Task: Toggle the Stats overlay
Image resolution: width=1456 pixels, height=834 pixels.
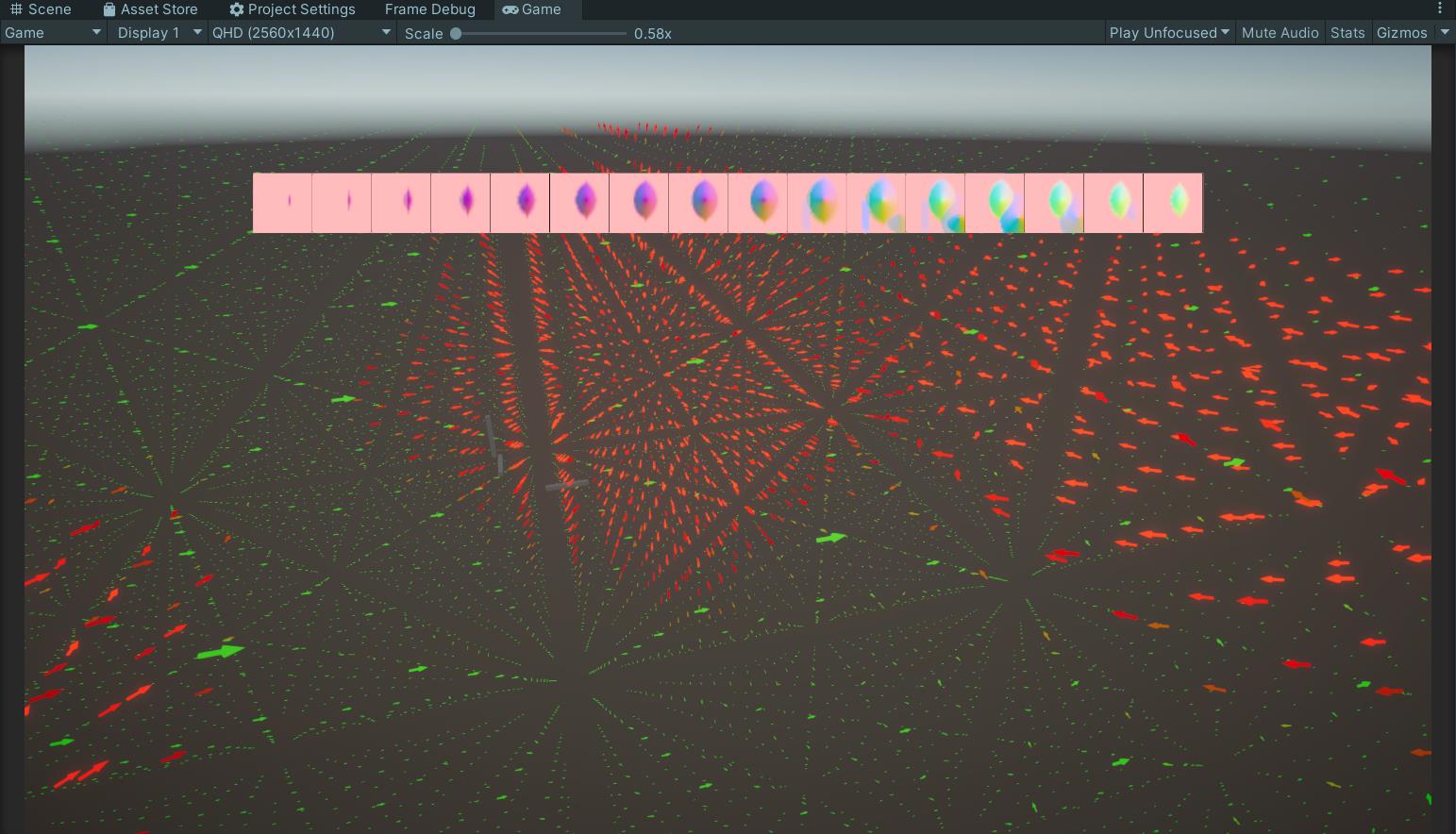Action: [x=1347, y=32]
